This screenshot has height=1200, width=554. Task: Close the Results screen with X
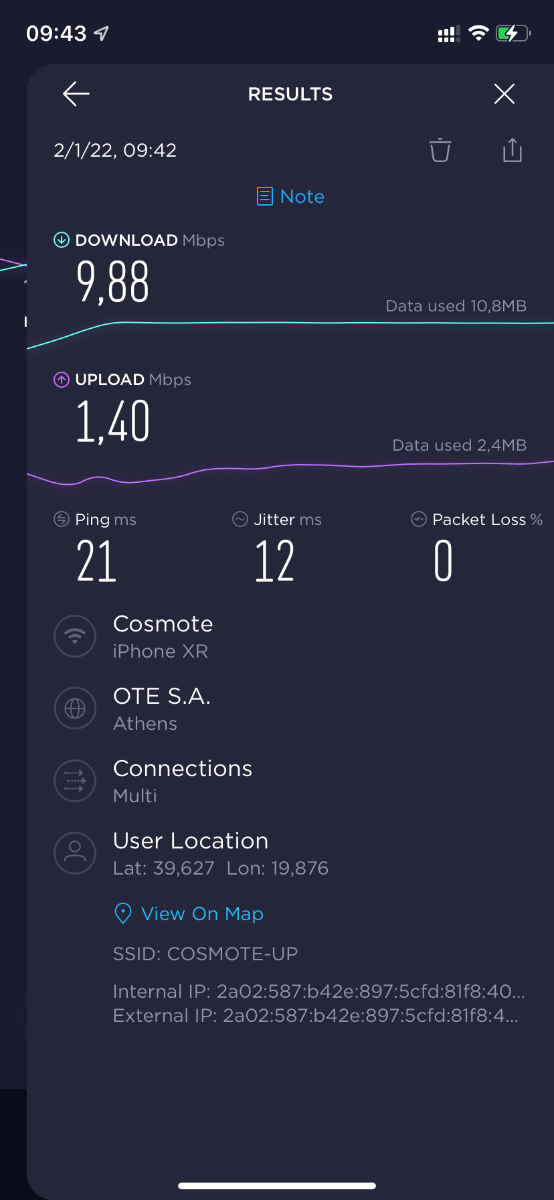click(504, 94)
